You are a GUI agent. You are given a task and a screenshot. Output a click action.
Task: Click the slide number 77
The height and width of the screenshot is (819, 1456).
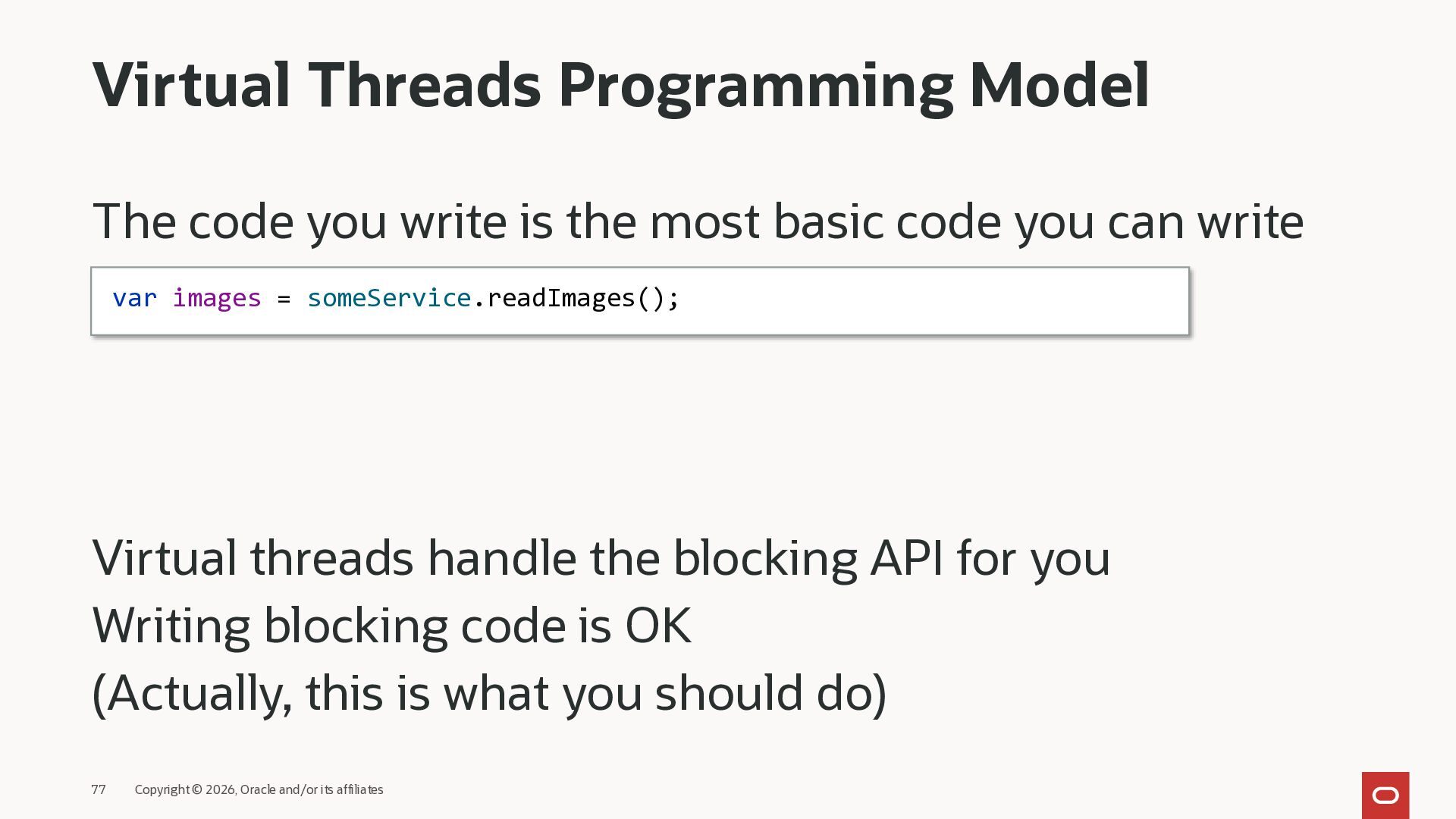tap(99, 789)
